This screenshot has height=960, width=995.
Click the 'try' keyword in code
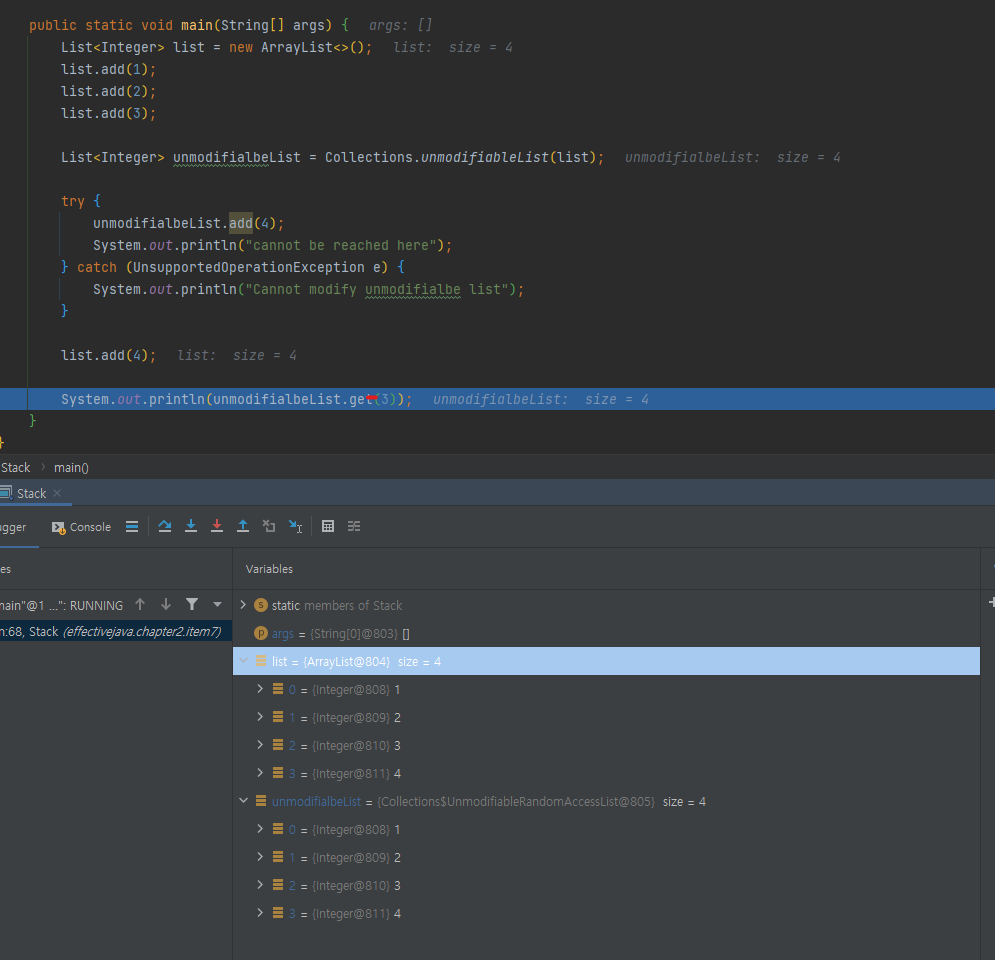[x=73, y=202]
